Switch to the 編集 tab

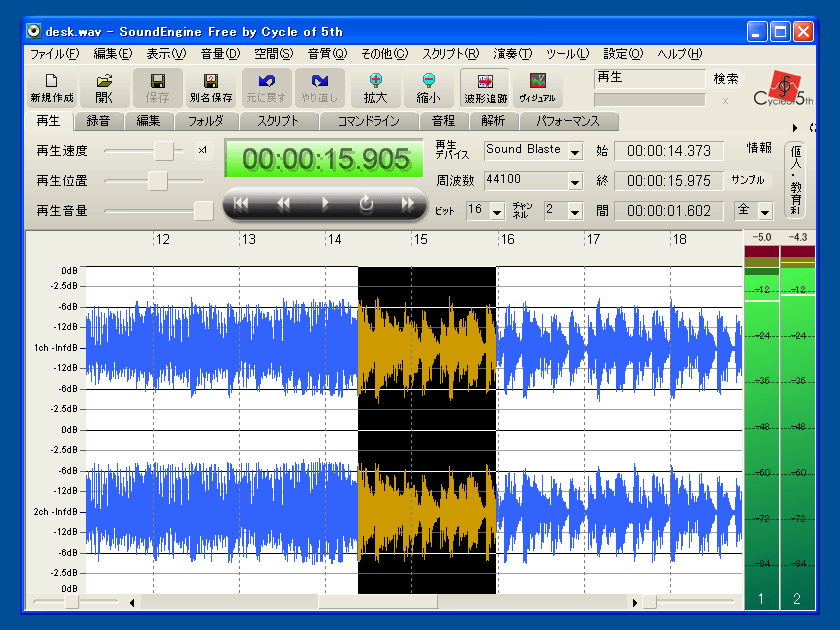click(x=148, y=121)
